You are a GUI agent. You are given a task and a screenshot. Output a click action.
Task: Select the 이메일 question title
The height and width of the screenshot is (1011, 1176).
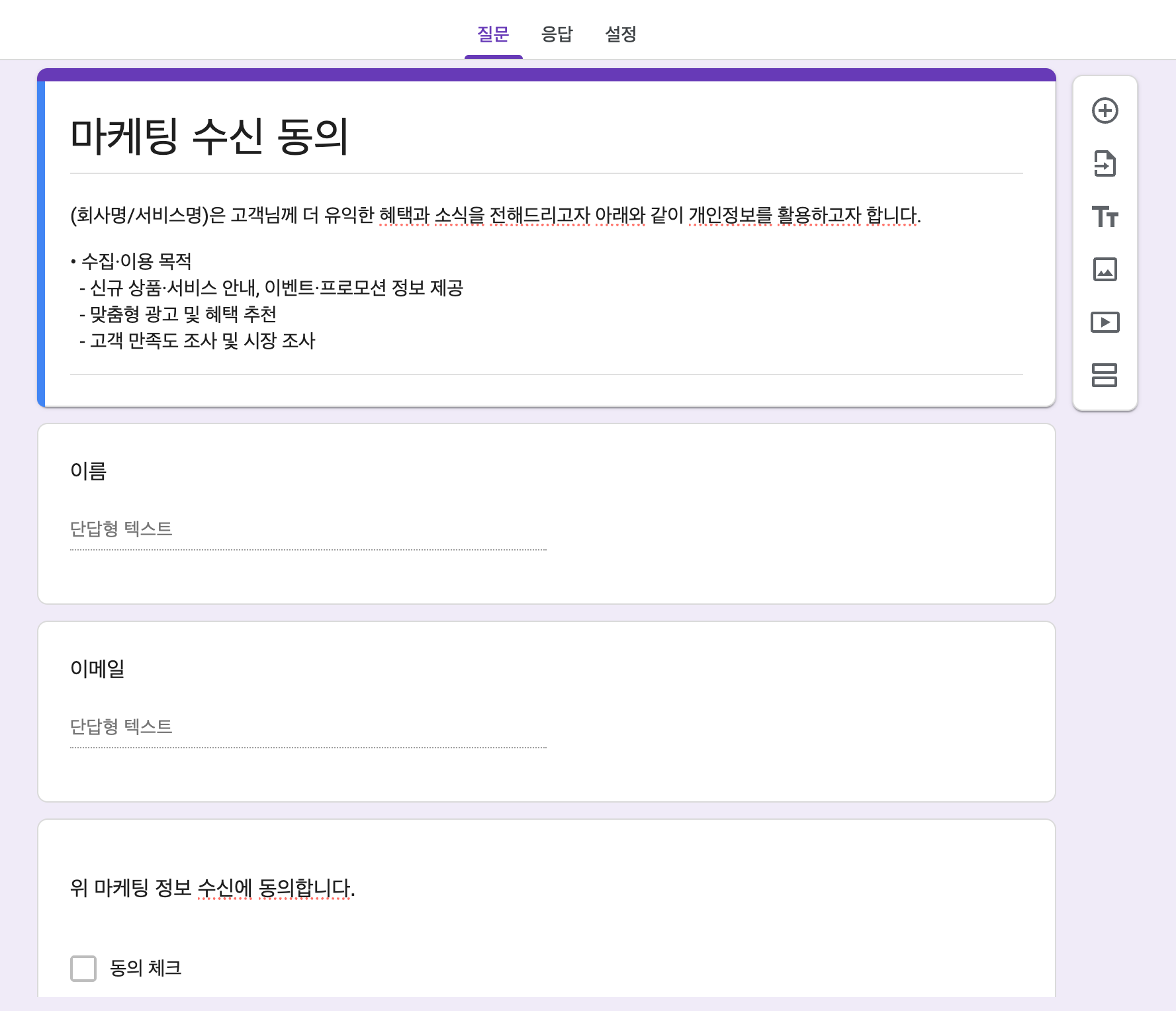tap(97, 669)
